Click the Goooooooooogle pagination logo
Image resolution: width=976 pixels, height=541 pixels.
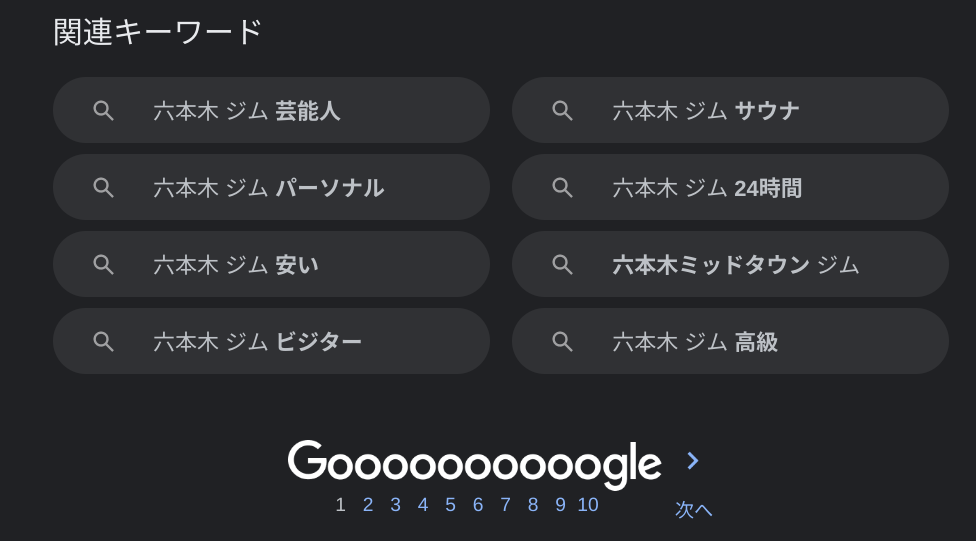(x=475, y=463)
